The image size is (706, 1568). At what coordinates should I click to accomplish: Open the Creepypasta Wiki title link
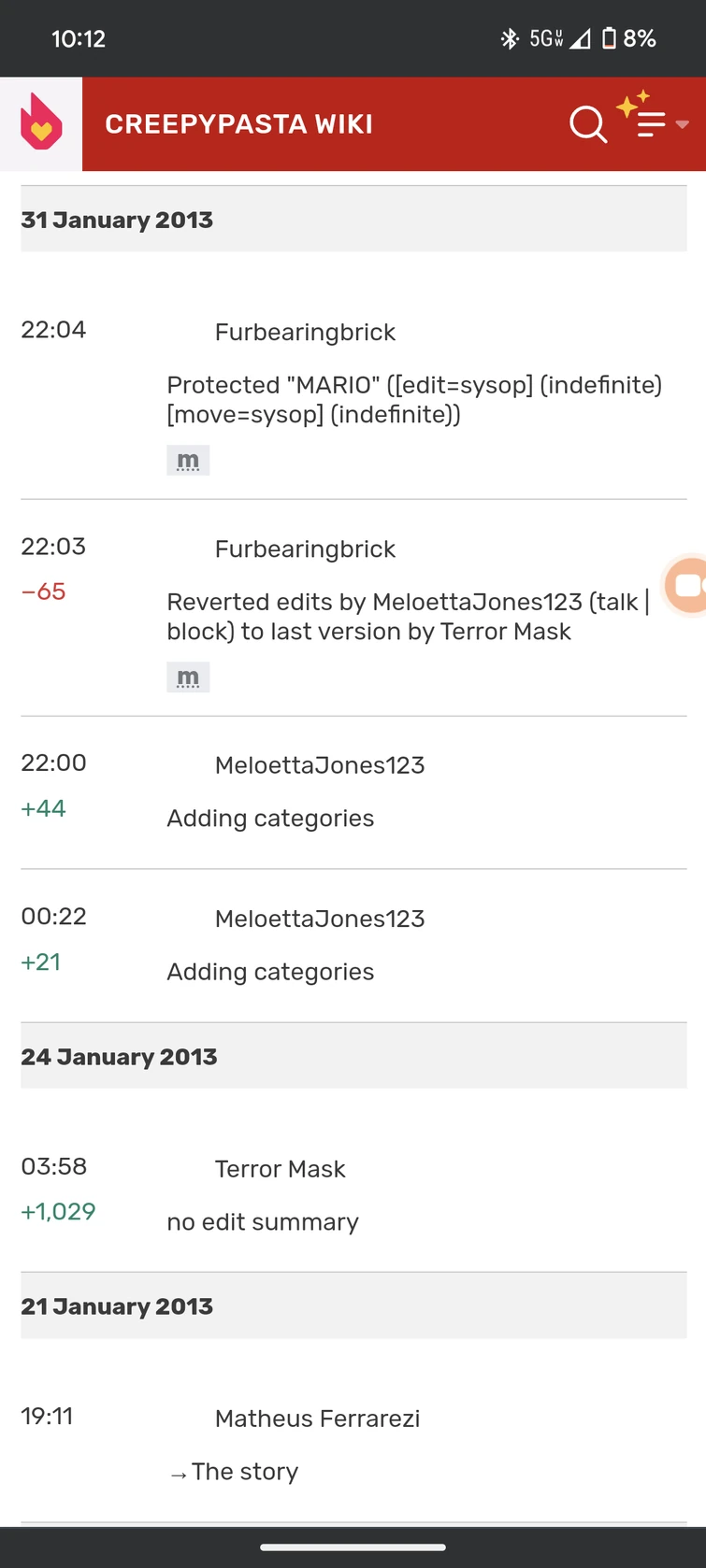(x=238, y=124)
